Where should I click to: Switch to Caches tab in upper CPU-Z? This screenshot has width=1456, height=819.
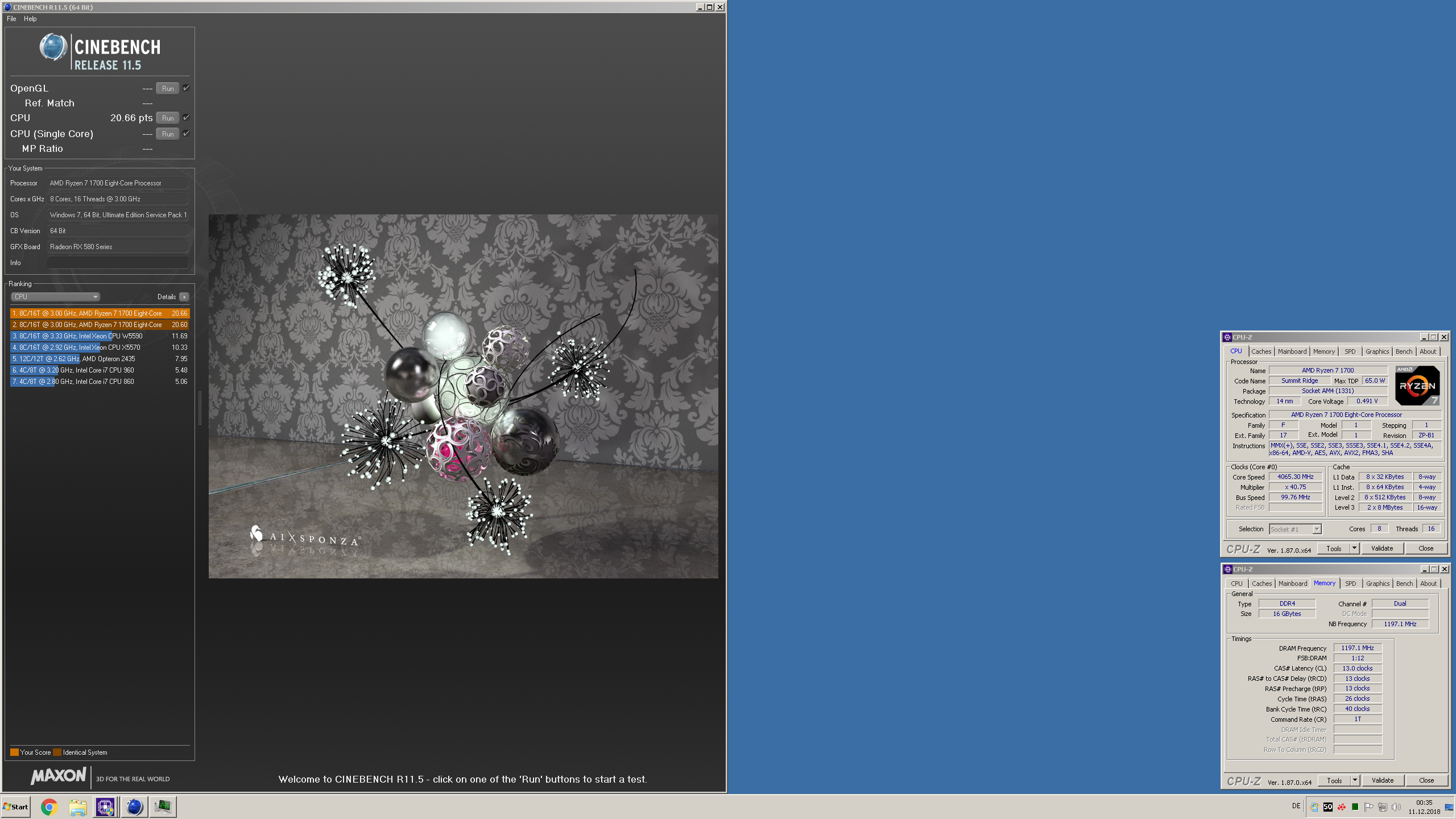(x=1261, y=351)
